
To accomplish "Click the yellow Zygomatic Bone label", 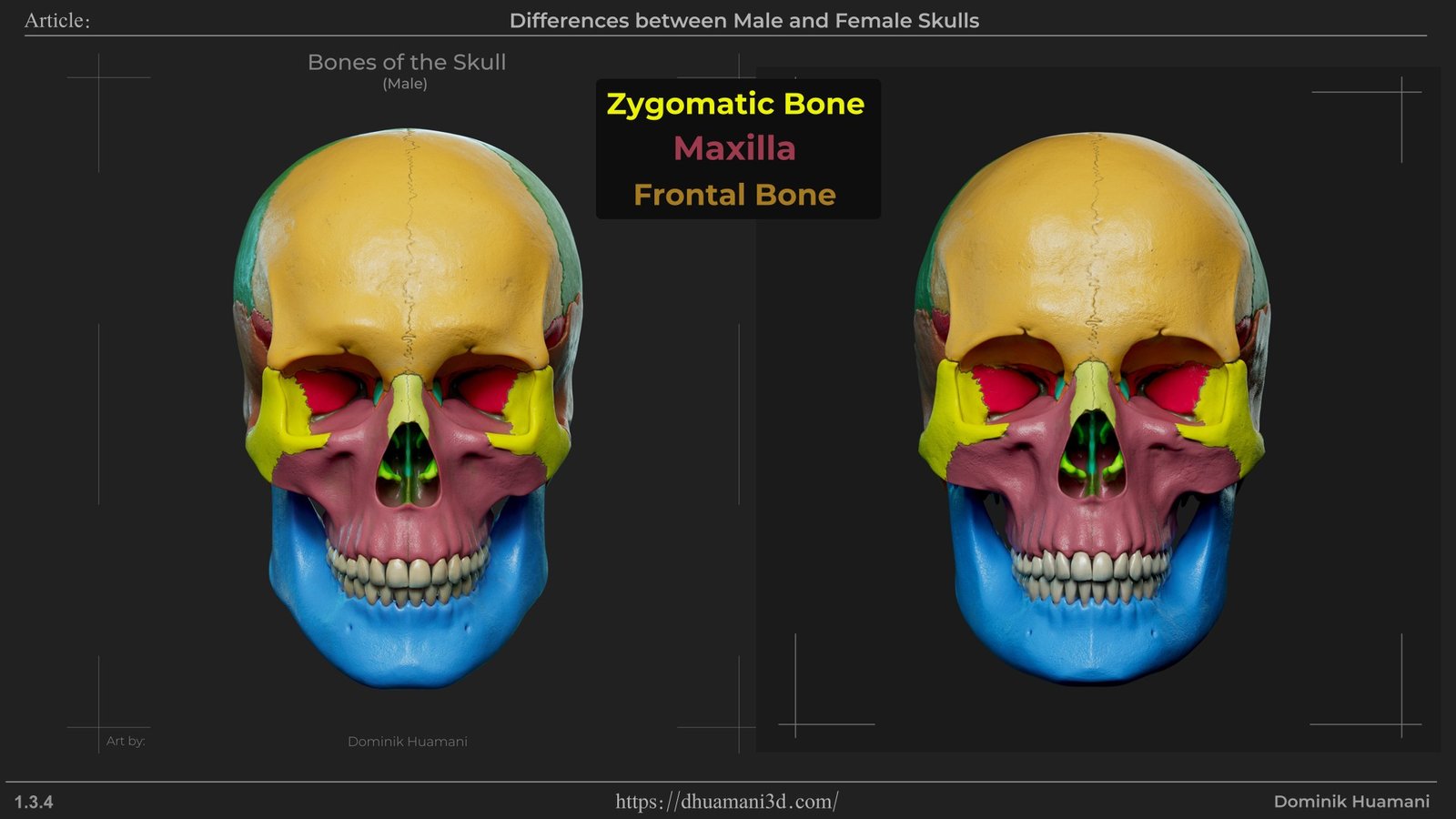I will (735, 104).
